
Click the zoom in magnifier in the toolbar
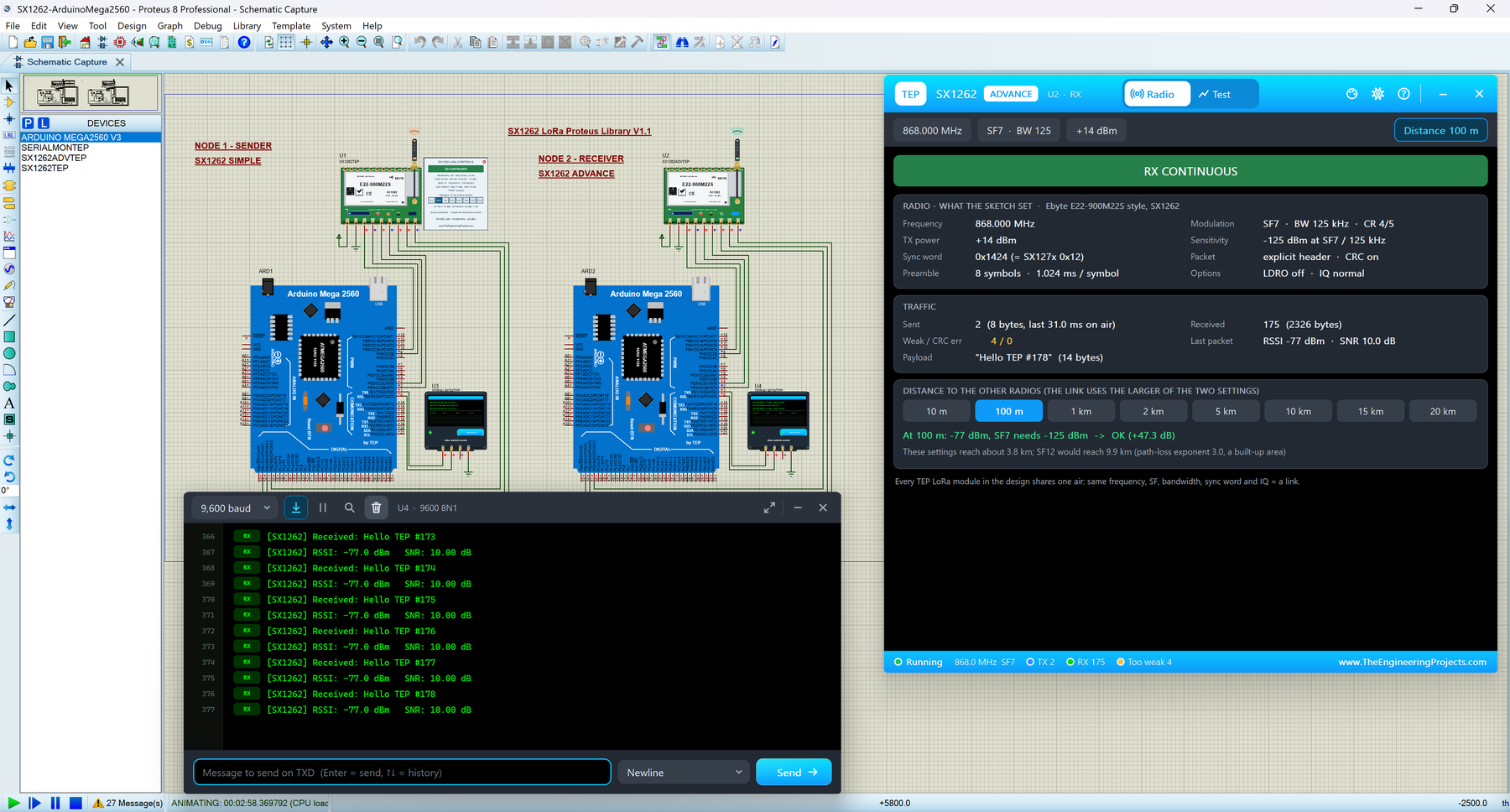pyautogui.click(x=344, y=42)
